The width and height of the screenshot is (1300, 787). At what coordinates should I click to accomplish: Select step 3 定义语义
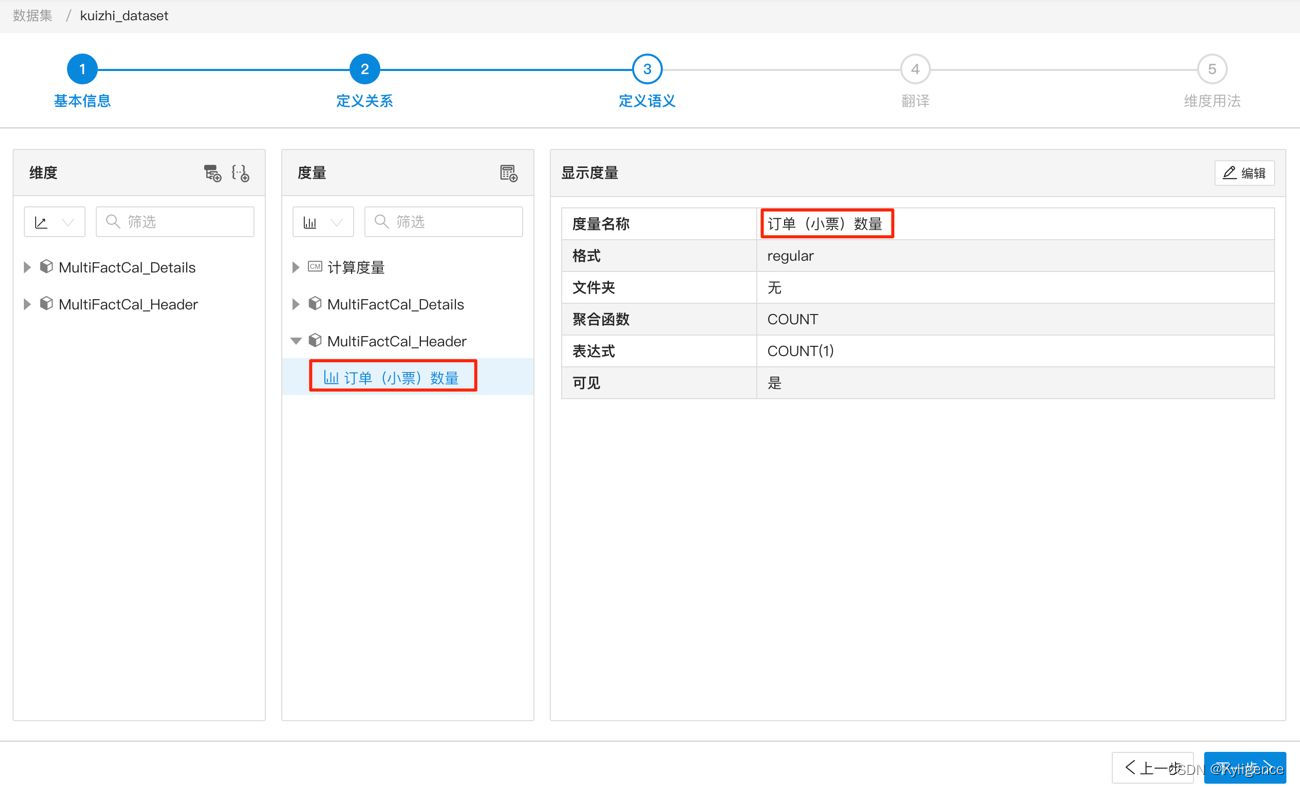(647, 69)
